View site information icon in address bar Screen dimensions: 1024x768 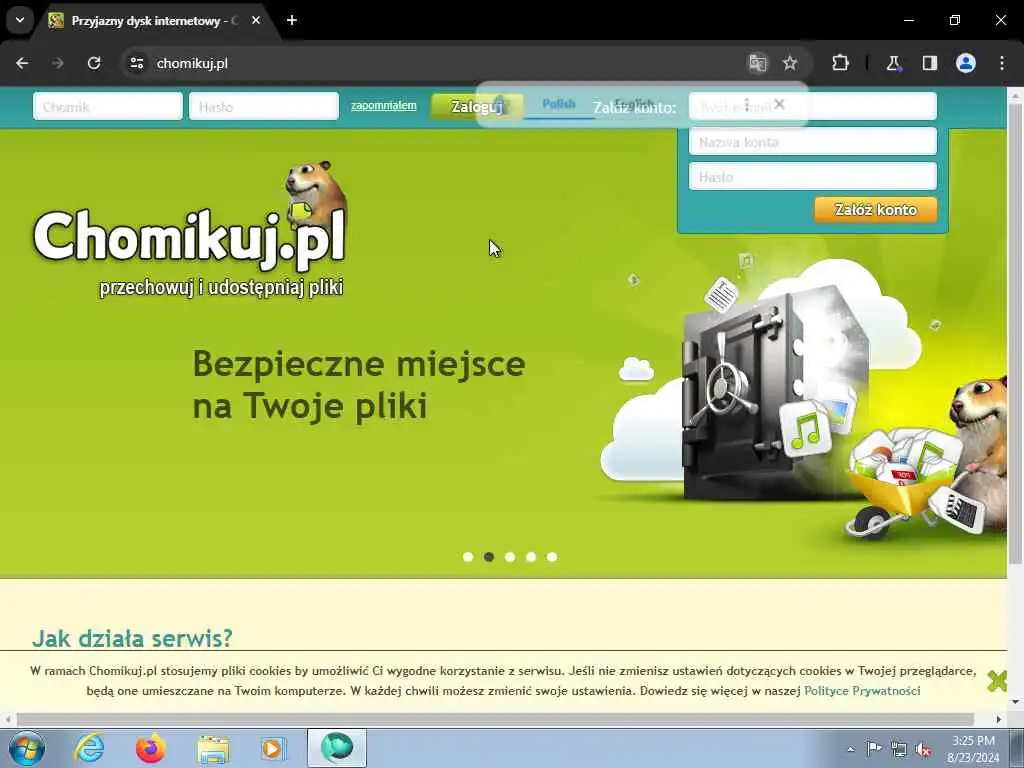click(136, 63)
